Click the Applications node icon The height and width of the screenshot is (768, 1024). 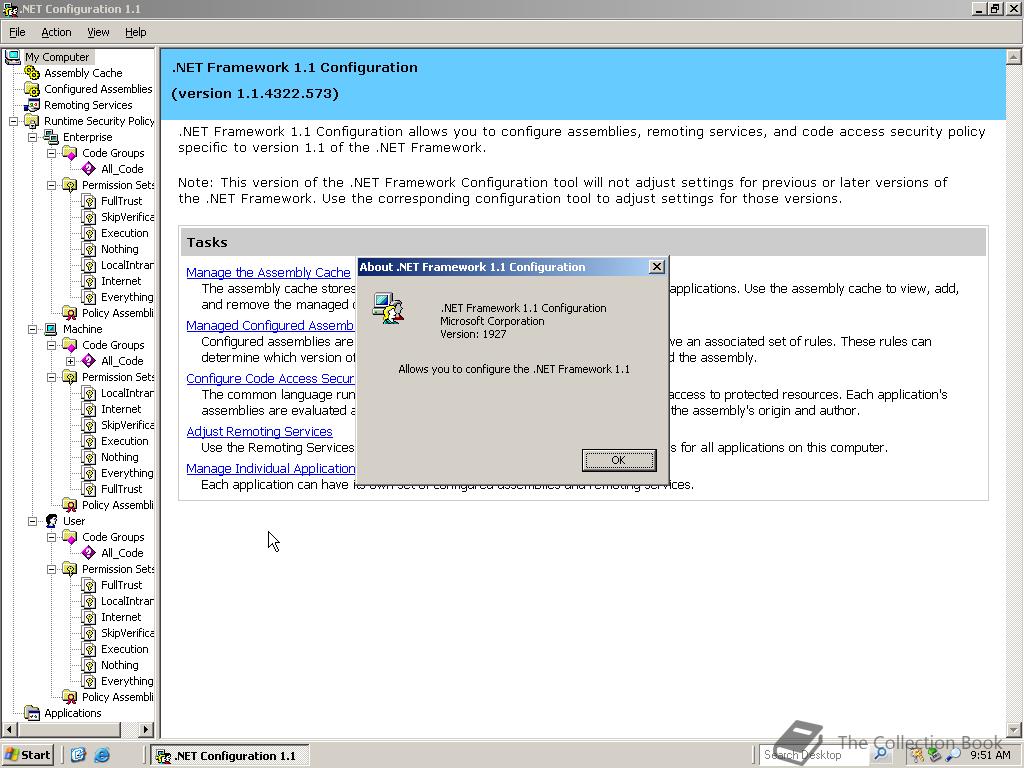pos(32,713)
